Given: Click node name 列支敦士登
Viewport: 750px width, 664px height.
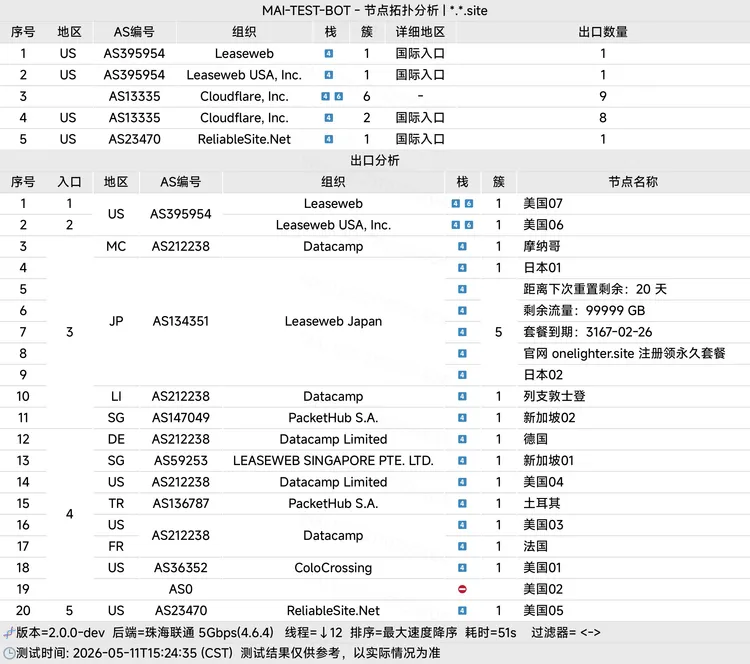Looking at the screenshot, I should pos(554,396).
